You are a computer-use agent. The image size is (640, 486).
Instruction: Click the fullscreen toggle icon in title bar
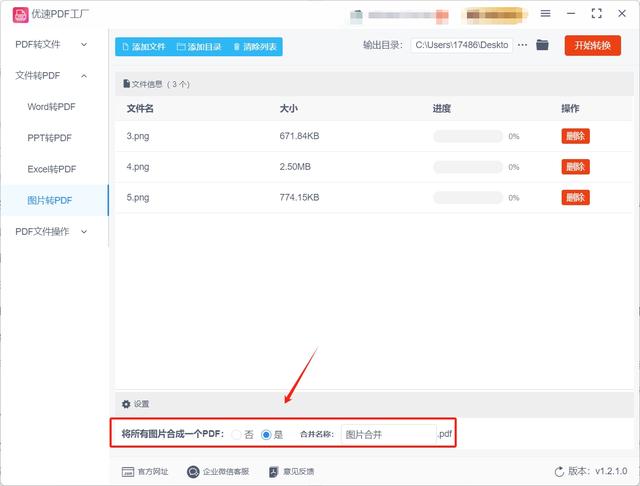[x=596, y=13]
